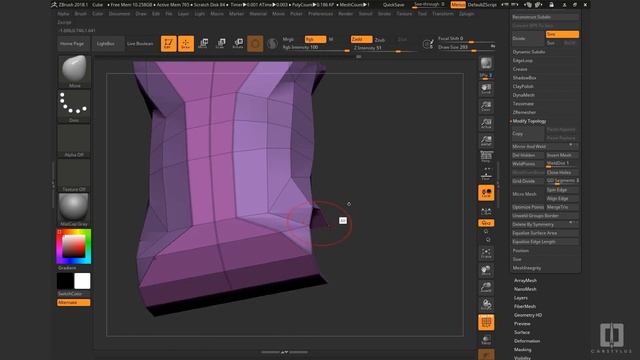Screen dimensions: 640x360
Task: Click the BPR render icon
Action: (486, 63)
